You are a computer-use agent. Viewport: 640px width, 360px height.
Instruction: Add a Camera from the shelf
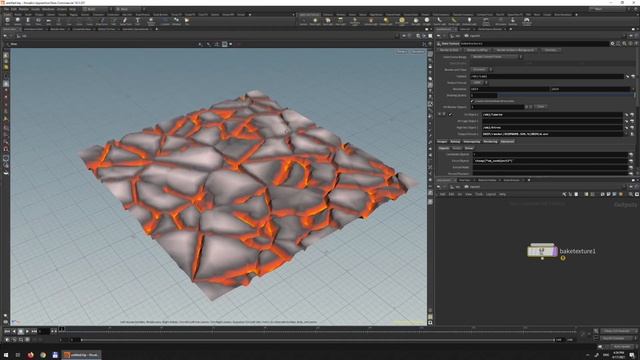click(x=303, y=21)
